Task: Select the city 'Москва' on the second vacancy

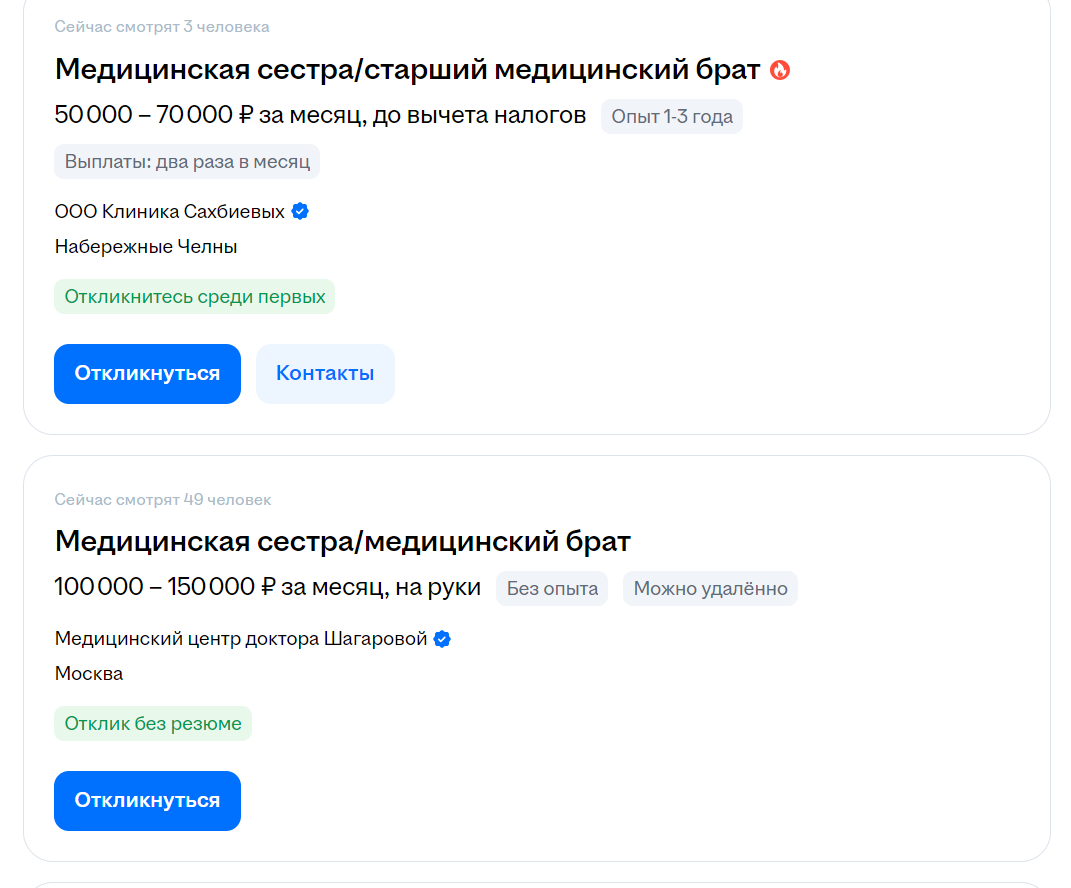Action: [x=88, y=673]
